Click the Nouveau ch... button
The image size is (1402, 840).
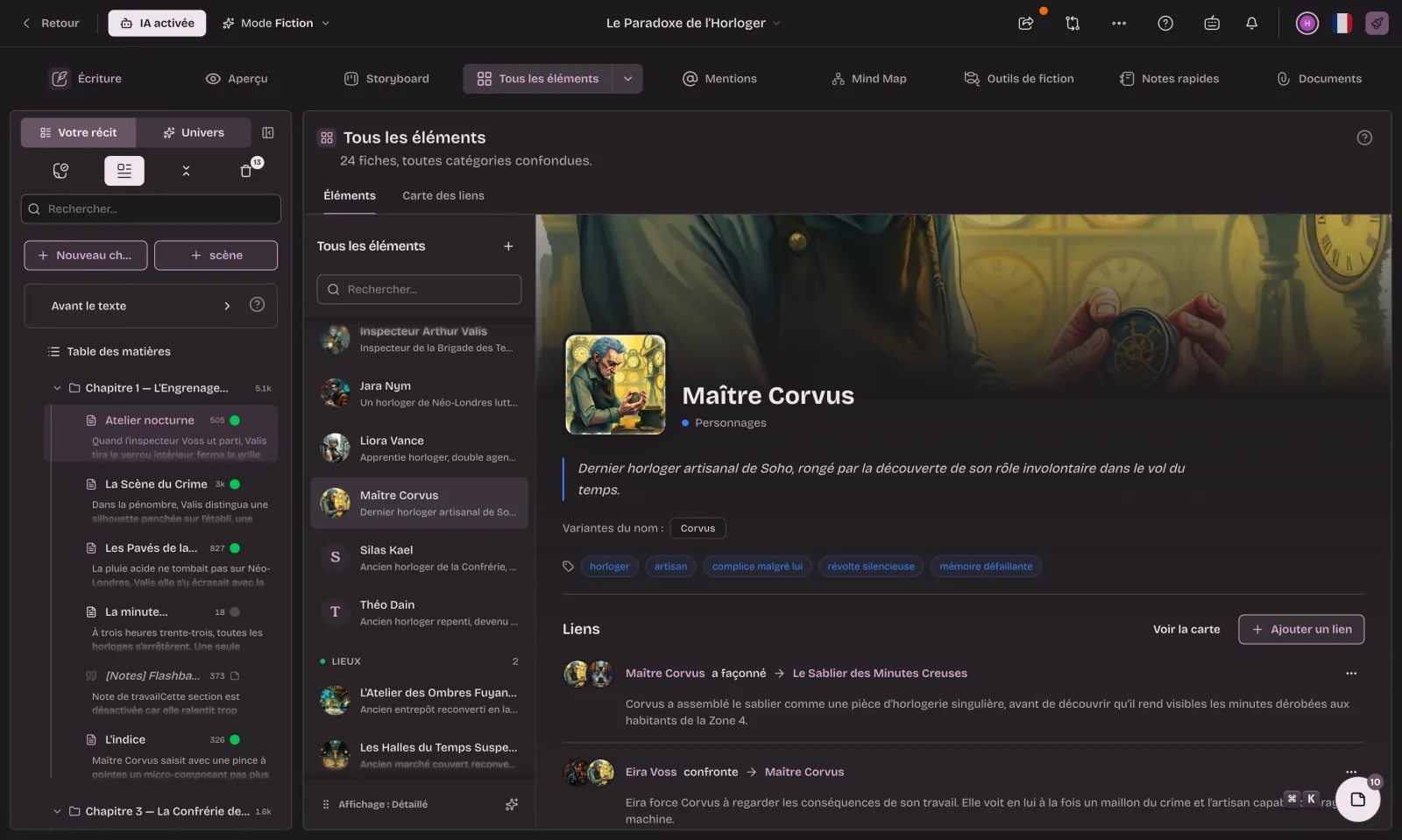coord(86,256)
